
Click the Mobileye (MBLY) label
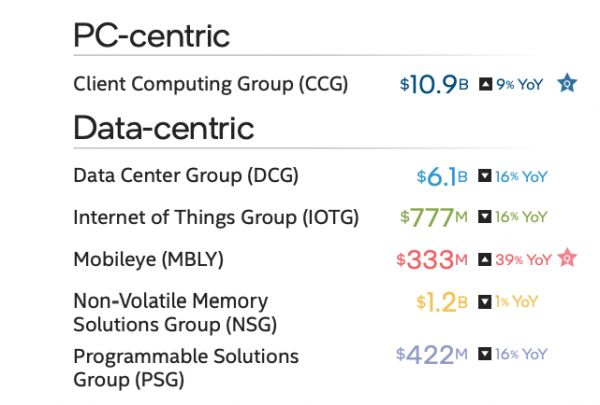pyautogui.click(x=148, y=260)
